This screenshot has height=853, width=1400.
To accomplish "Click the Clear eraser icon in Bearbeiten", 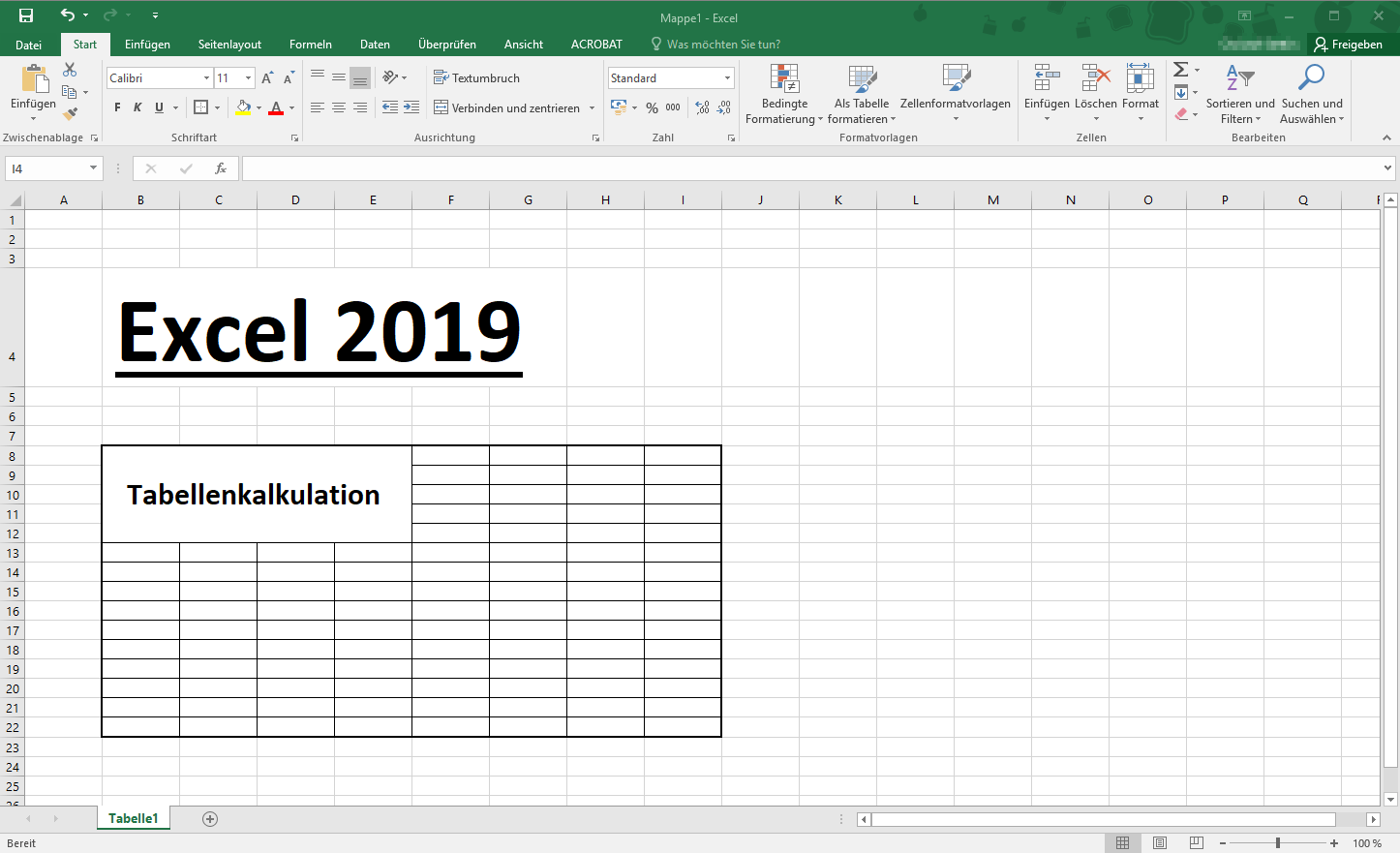I will [x=1181, y=114].
